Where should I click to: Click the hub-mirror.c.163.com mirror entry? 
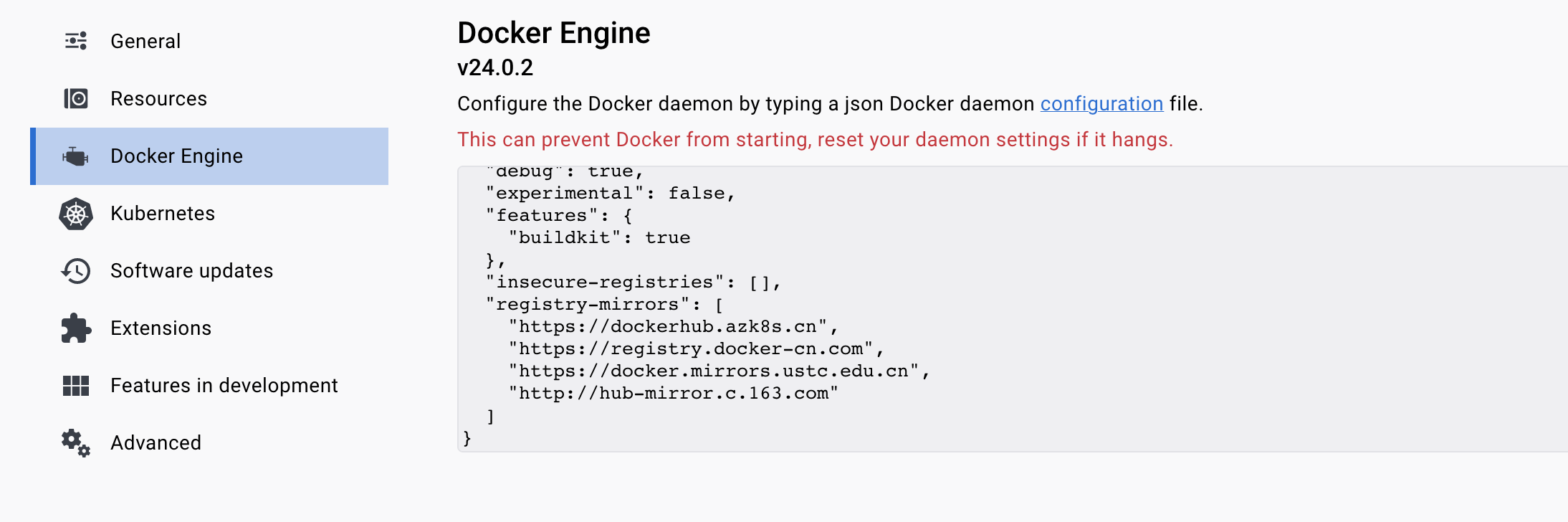[673, 393]
